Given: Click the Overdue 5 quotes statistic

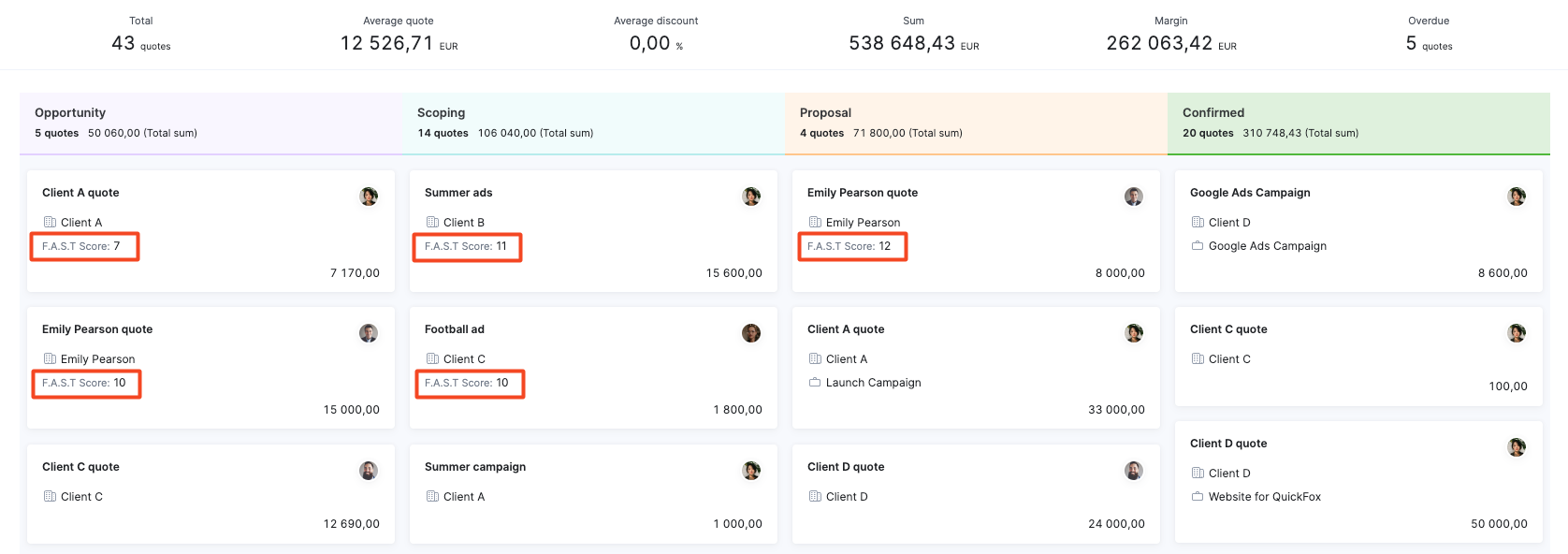Looking at the screenshot, I should tap(1429, 35).
